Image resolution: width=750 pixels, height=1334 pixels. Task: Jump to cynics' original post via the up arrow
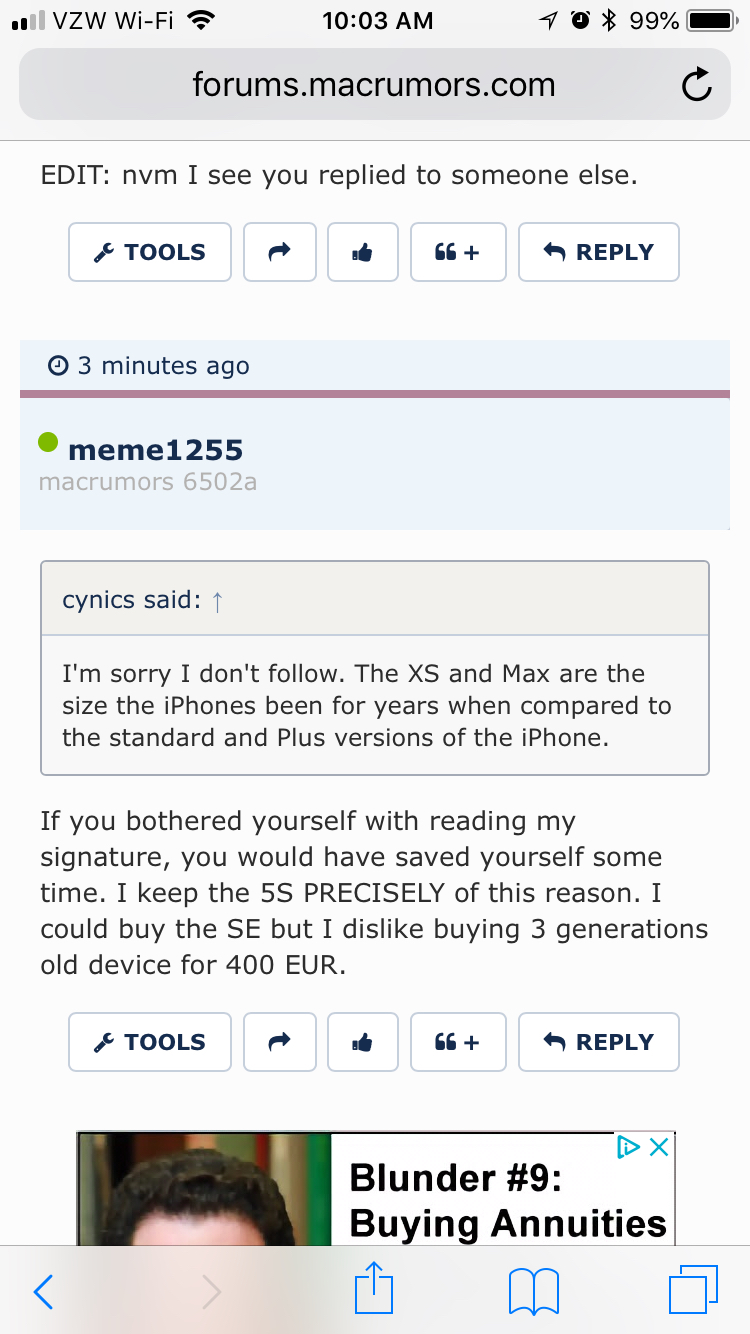(218, 601)
